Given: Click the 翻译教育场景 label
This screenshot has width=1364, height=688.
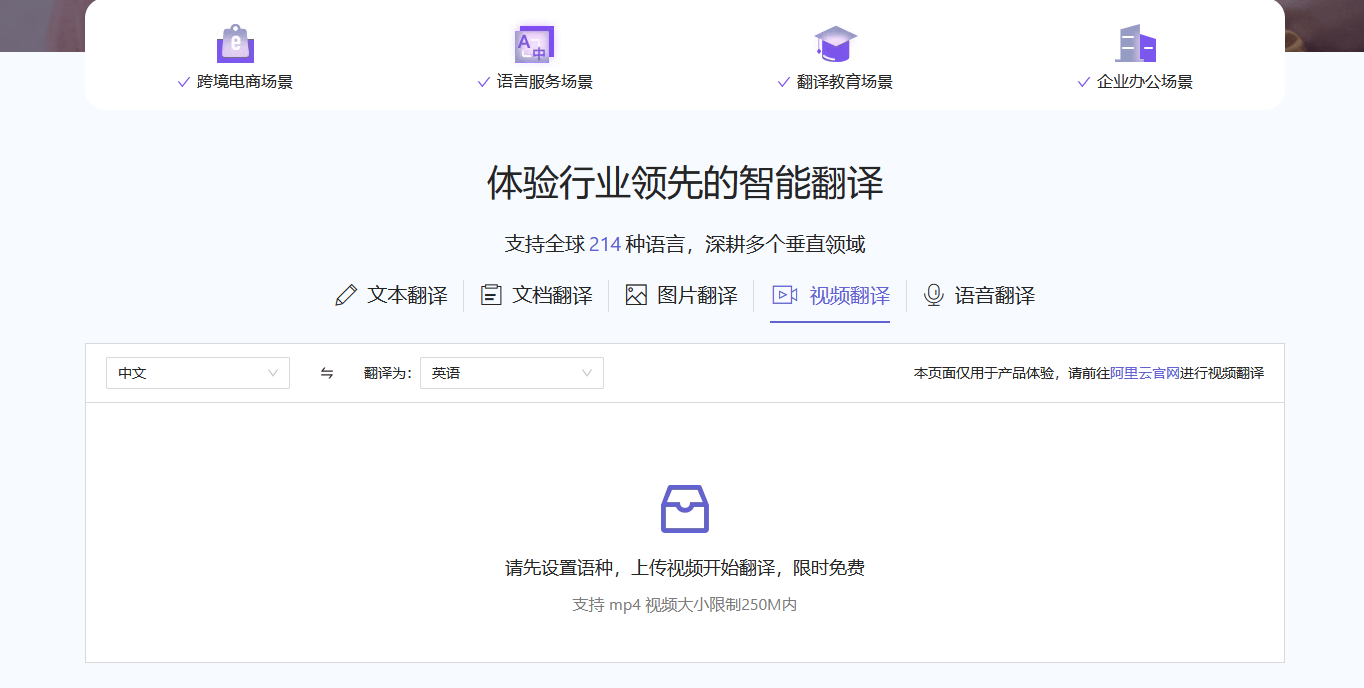Looking at the screenshot, I should [845, 82].
